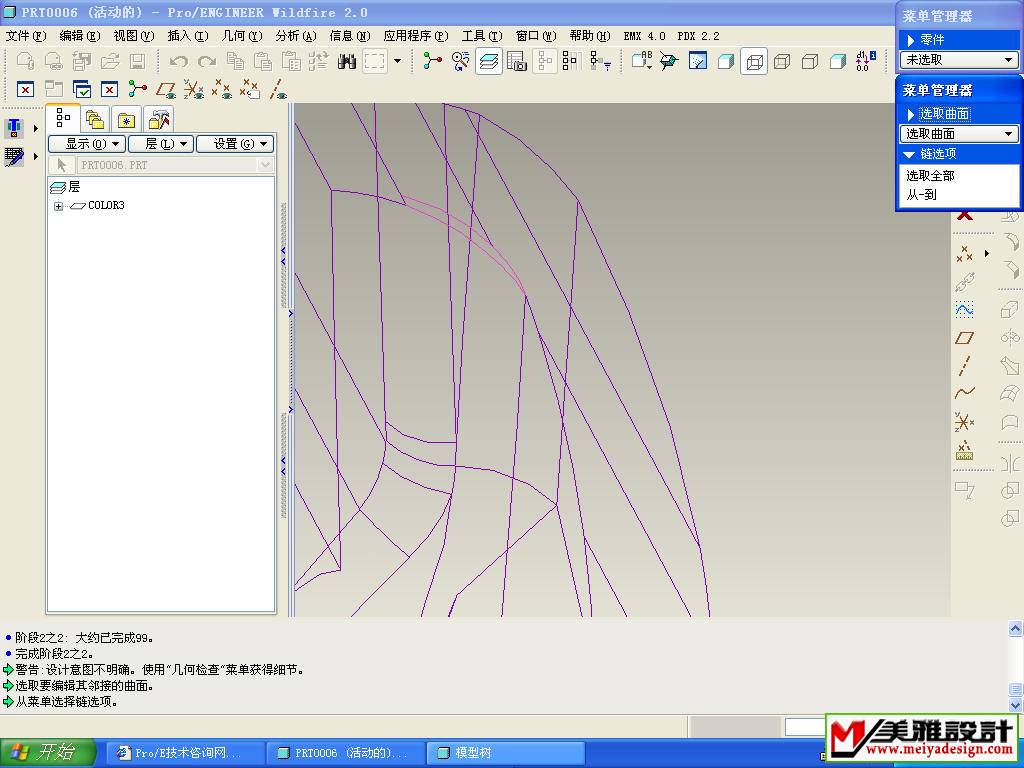Click the datum coordinate system tool
This screenshot has height=768, width=1024.
(x=964, y=421)
